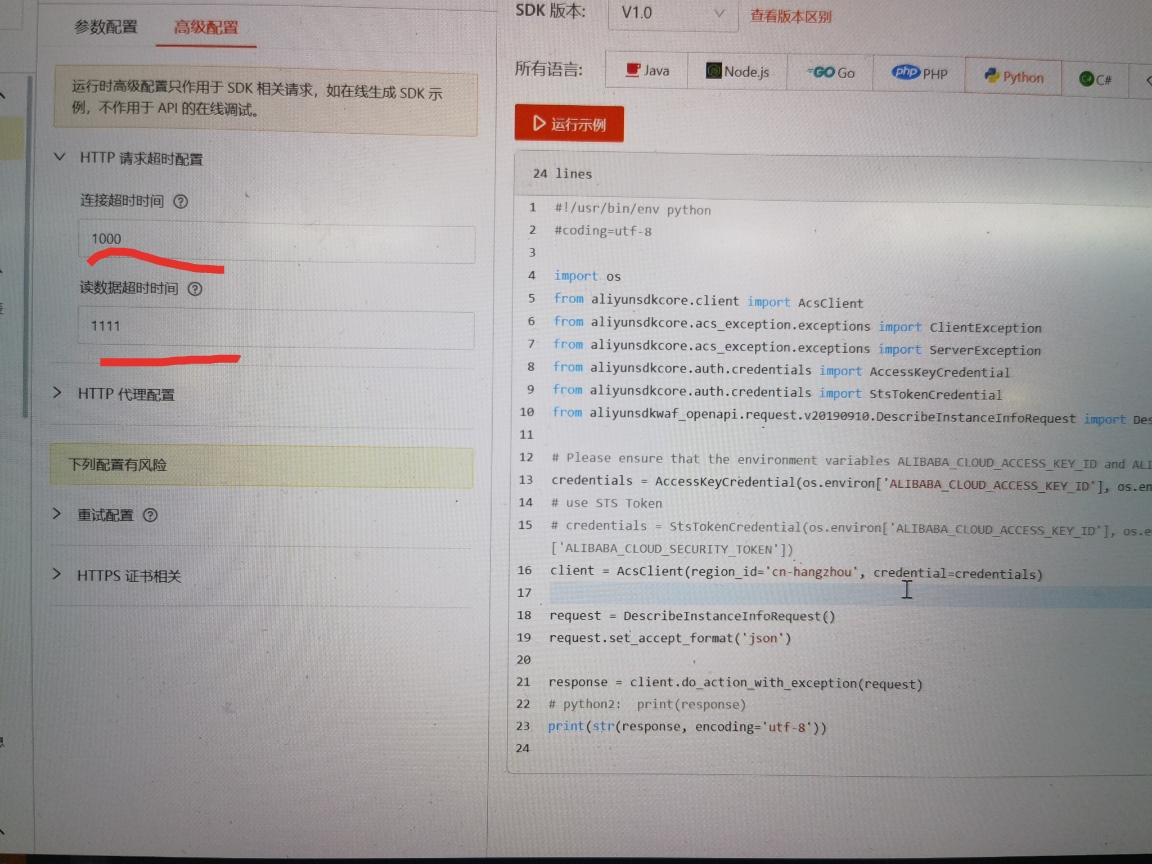Image resolution: width=1152 pixels, height=864 pixels.
Task: Click the line importing AccessKeyCredential
Action: (x=781, y=370)
